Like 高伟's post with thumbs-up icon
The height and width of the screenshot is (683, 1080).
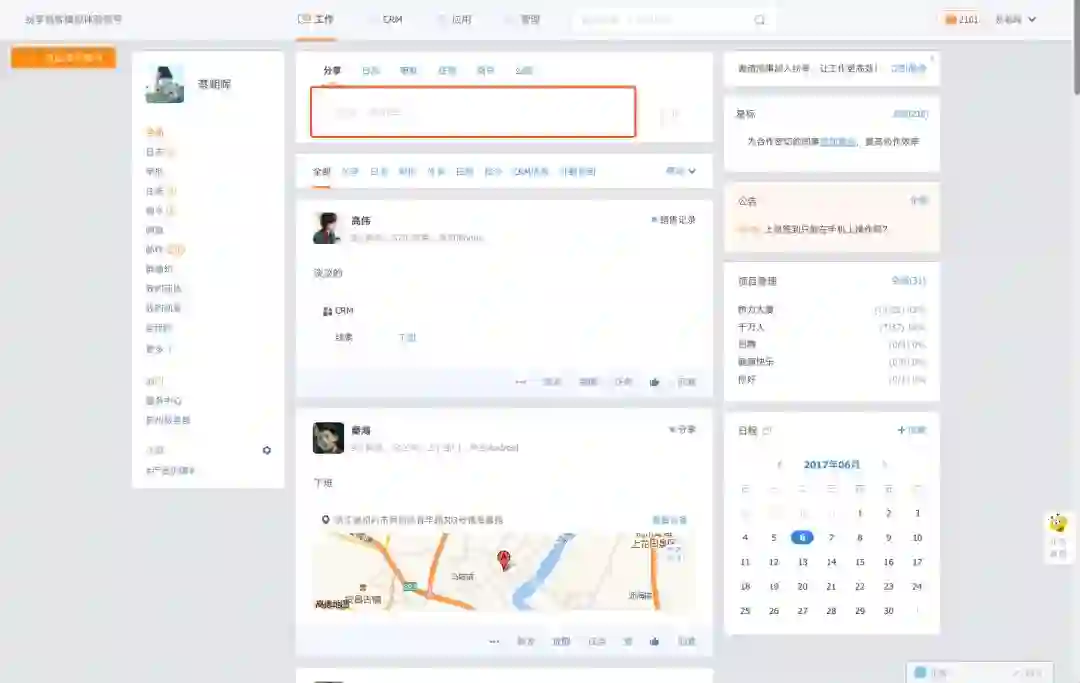(654, 382)
